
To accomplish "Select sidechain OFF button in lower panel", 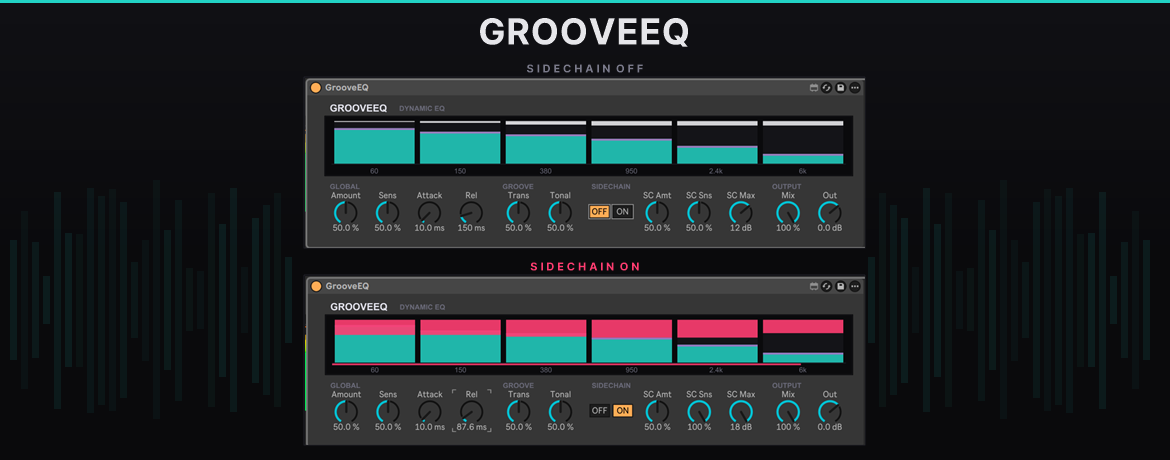I will coord(599,411).
